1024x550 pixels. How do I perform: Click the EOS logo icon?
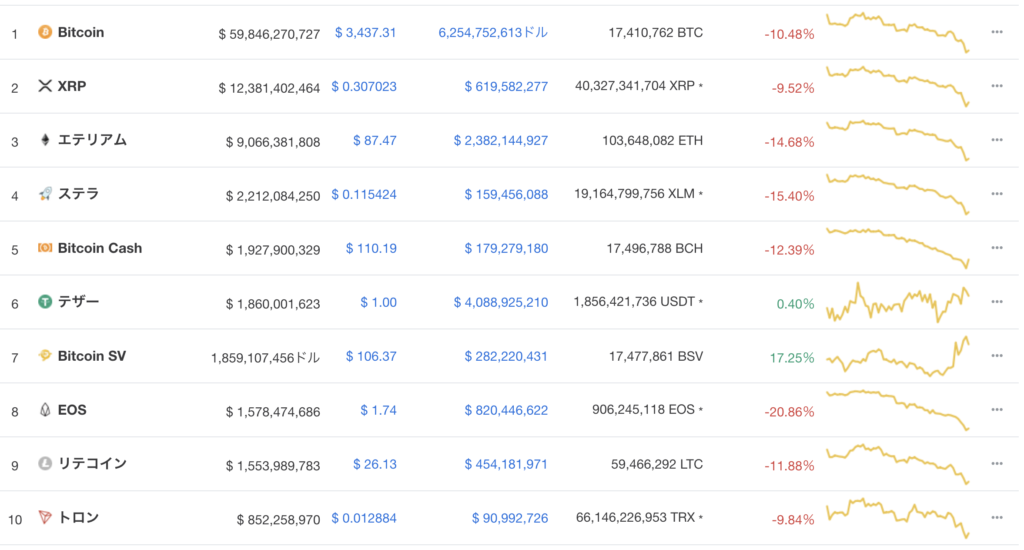44,410
